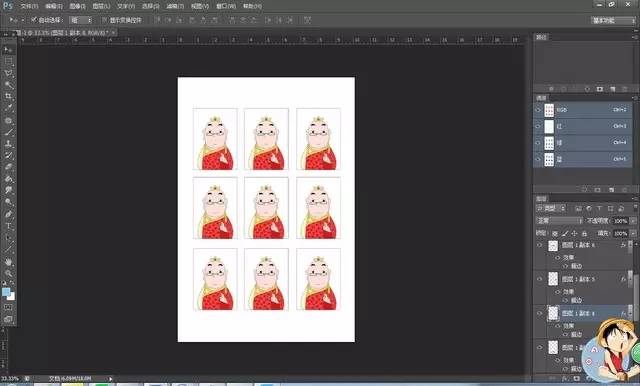Select the Rectangular Marquee tool
Viewport: 640px width, 386px height.
click(8, 61)
